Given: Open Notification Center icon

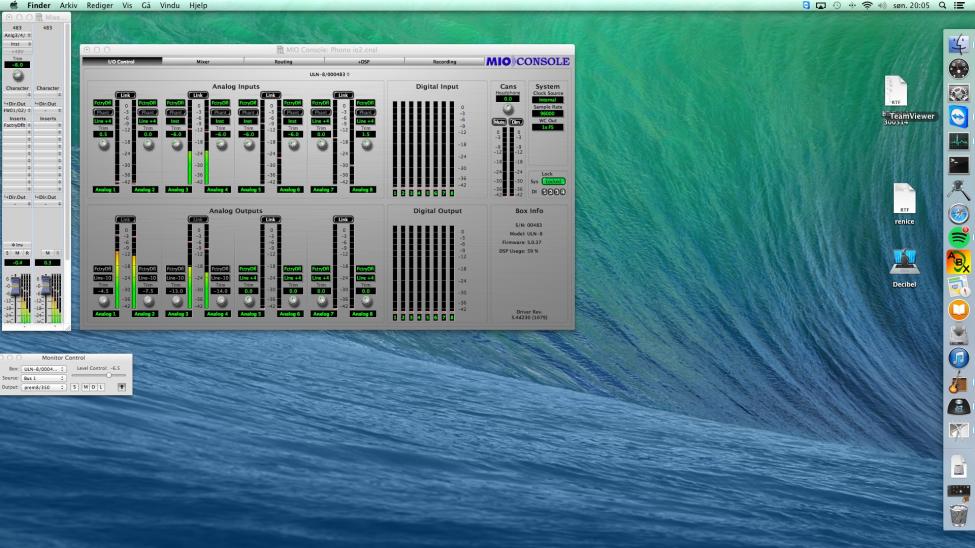Looking at the screenshot, I should pos(959,5).
